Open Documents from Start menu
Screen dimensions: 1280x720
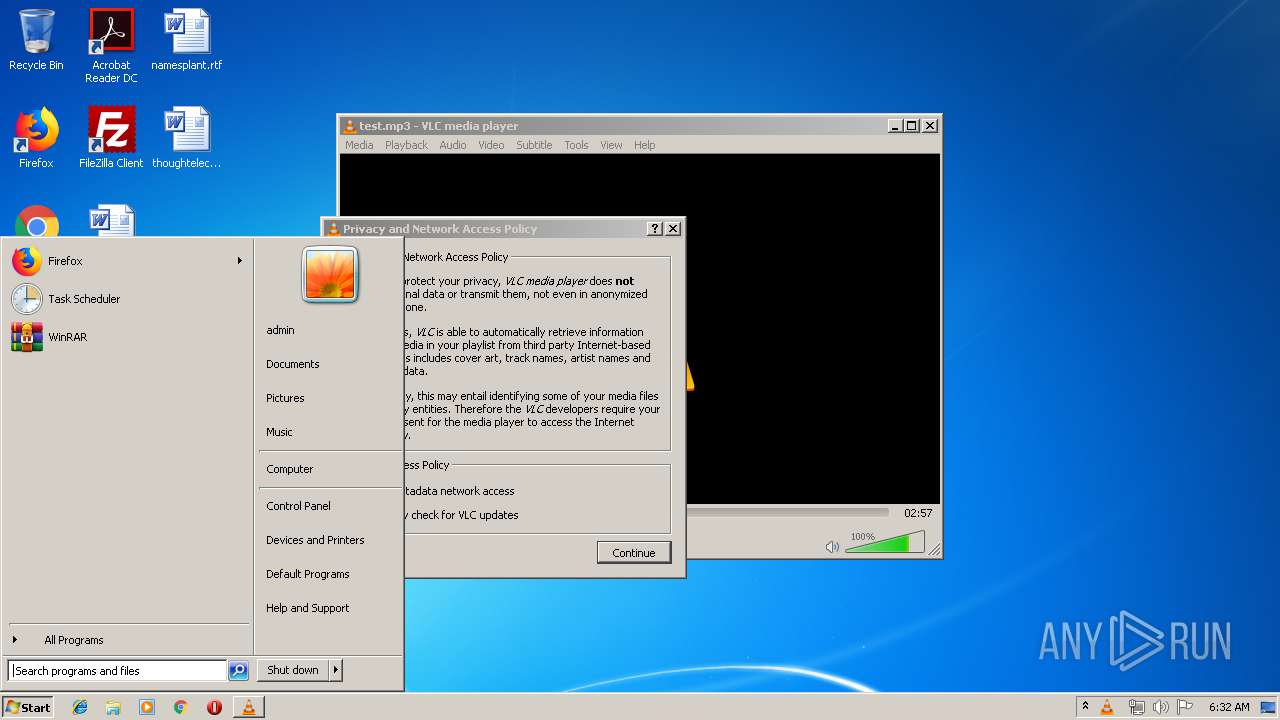293,364
